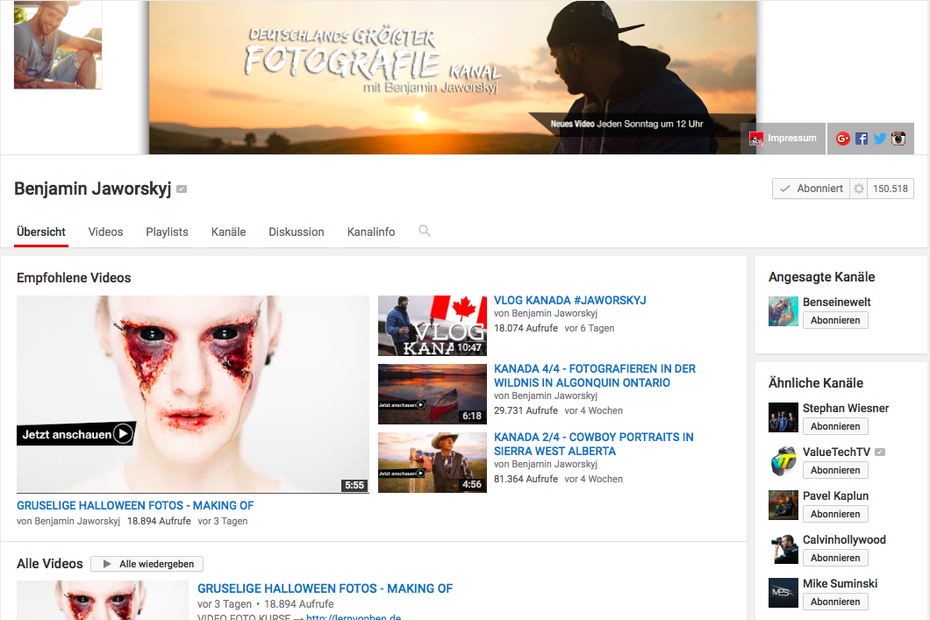The height and width of the screenshot is (620, 930).
Task: Open the Diskussion tab
Action: point(296,232)
